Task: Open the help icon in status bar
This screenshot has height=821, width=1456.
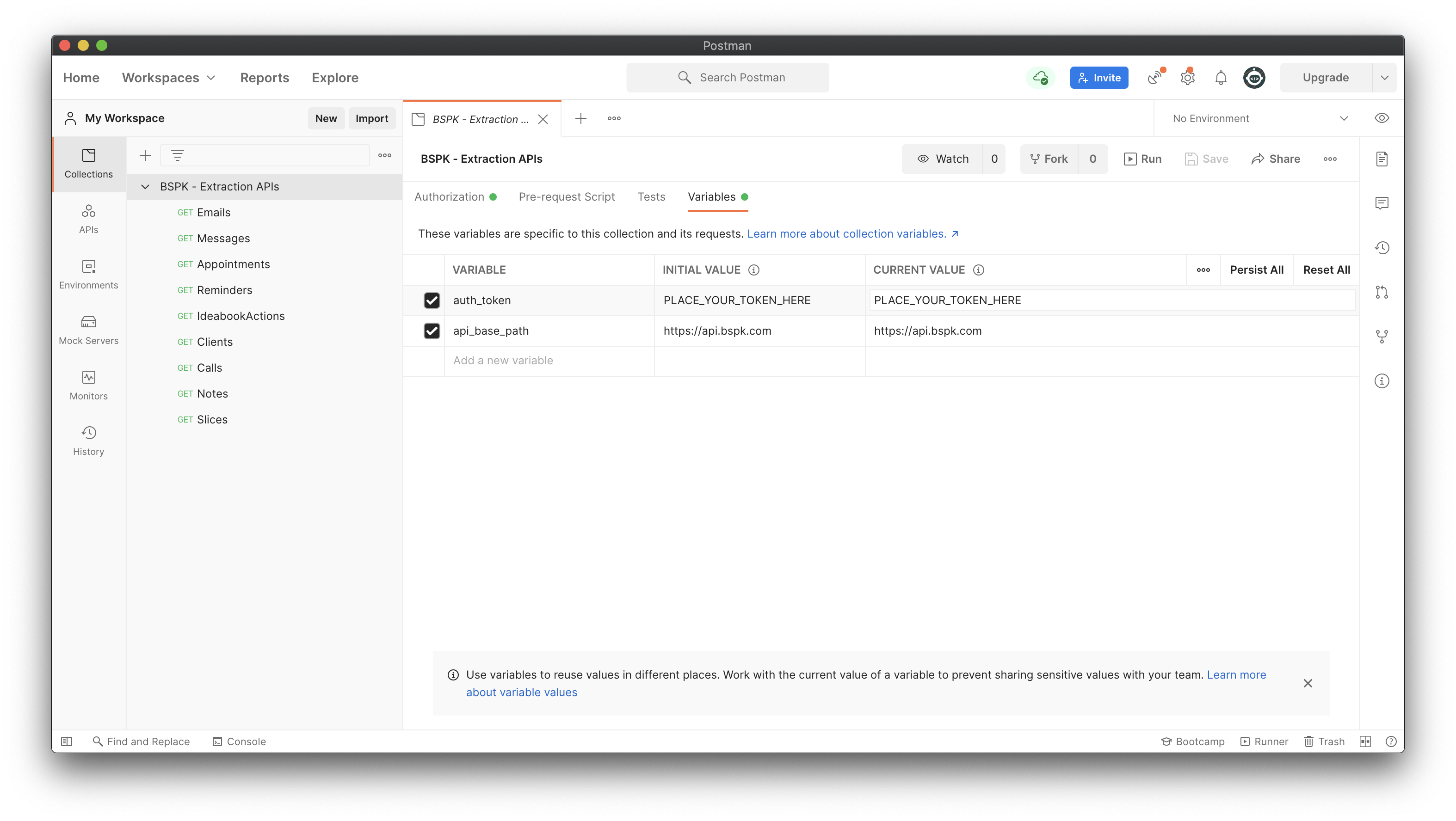Action: click(1391, 741)
